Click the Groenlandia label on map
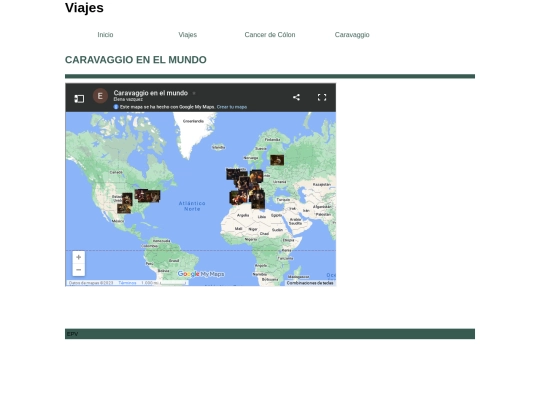540x405 pixels. coord(193,121)
